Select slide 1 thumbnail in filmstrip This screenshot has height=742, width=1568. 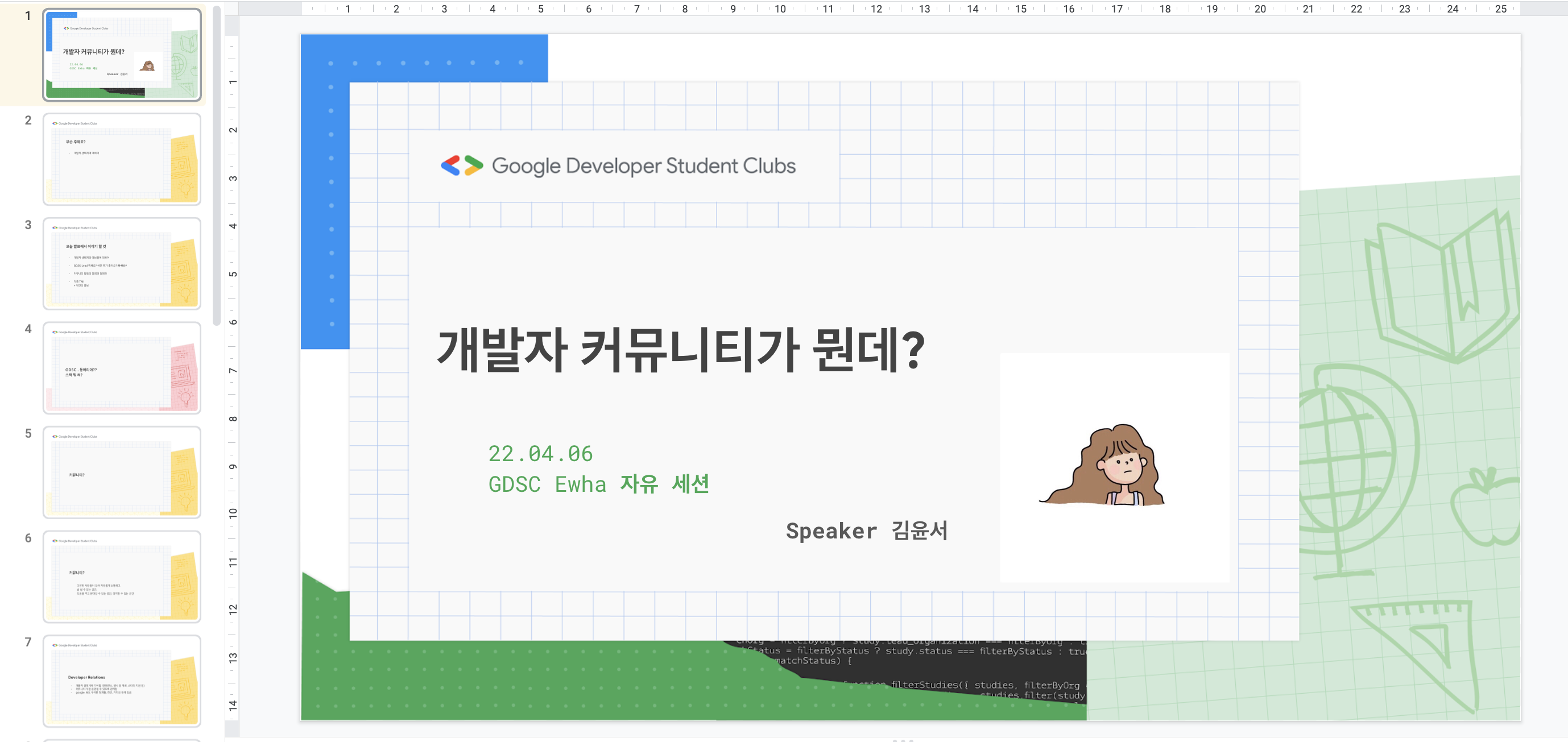click(x=122, y=54)
